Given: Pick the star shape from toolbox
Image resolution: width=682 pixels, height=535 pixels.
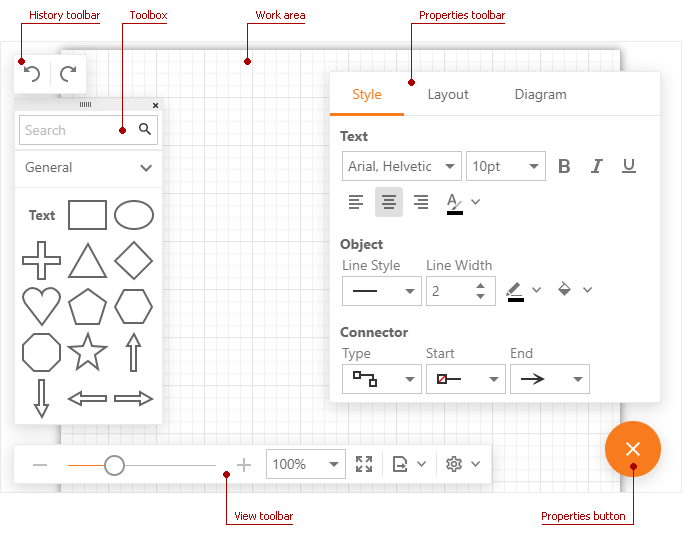Looking at the screenshot, I should [87, 352].
